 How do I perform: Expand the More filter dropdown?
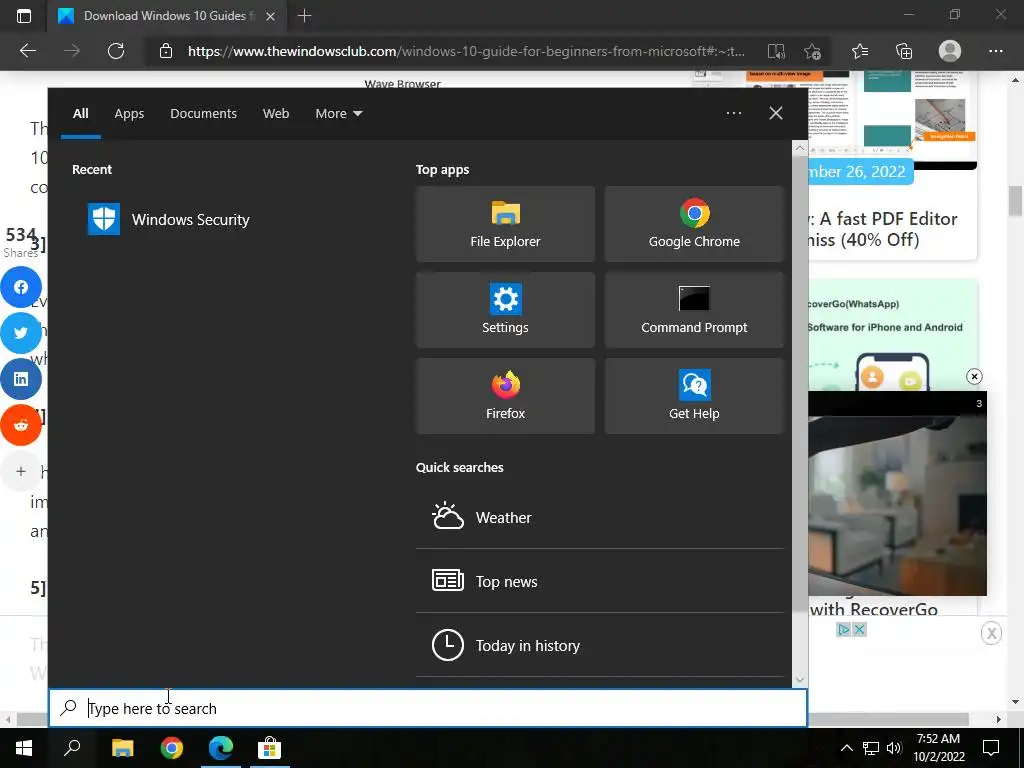point(338,114)
